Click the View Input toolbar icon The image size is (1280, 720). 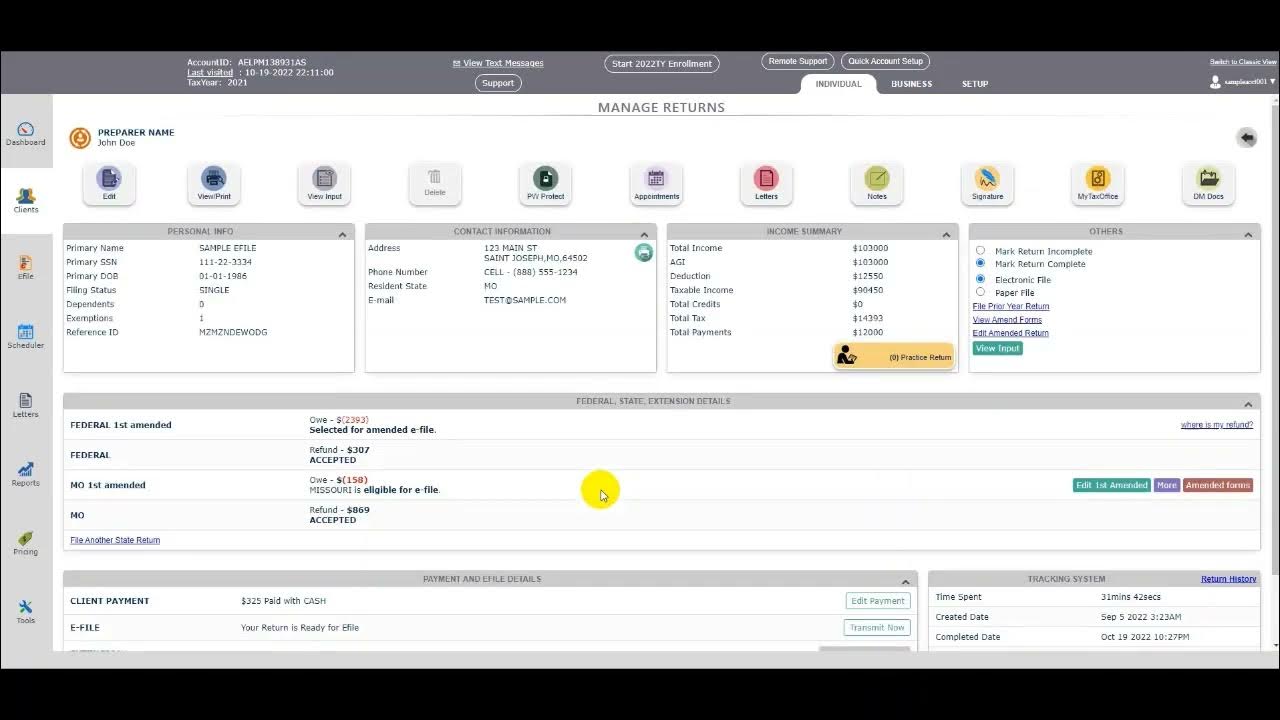[324, 183]
